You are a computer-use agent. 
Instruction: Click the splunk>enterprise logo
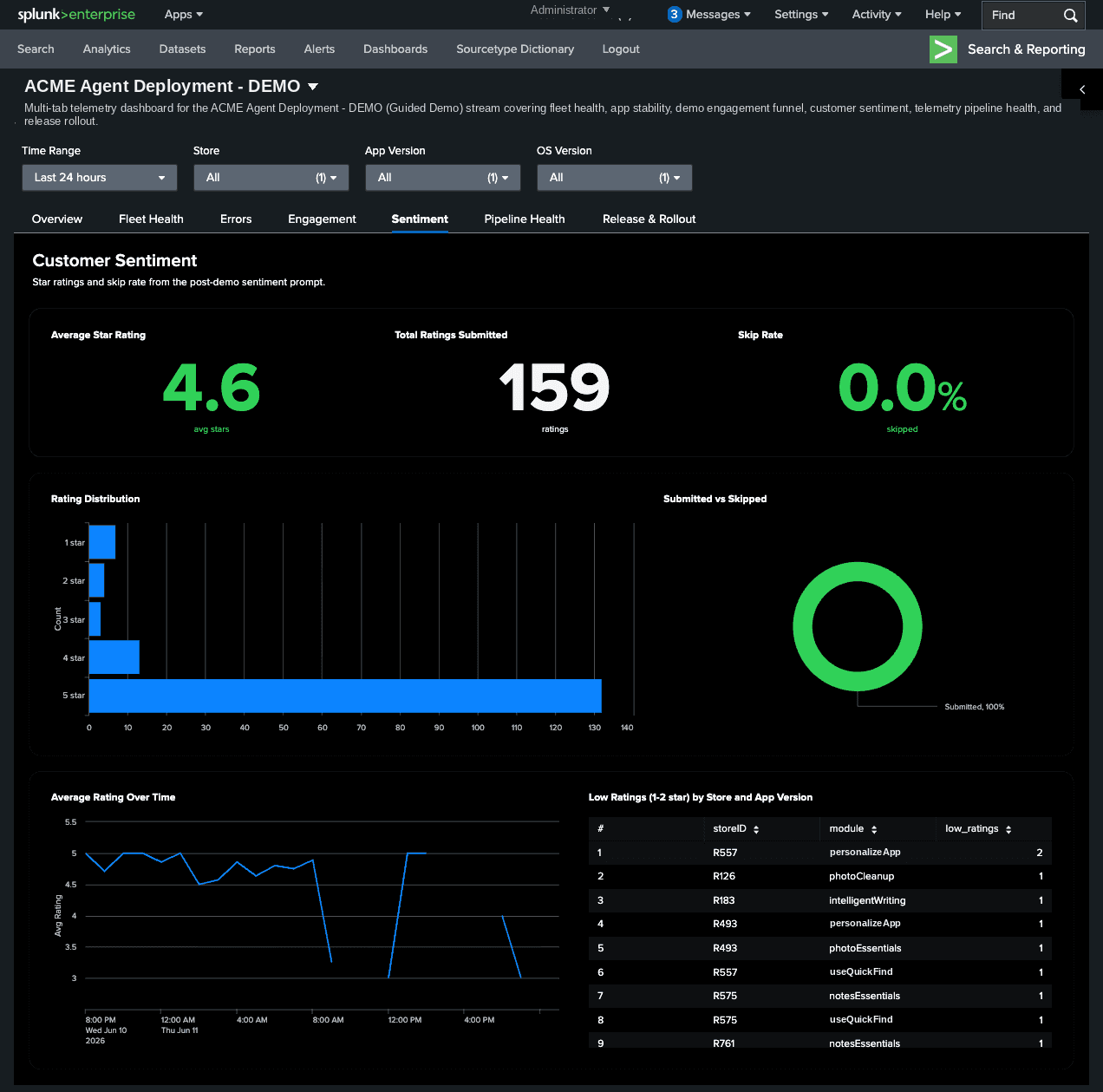pos(76,15)
